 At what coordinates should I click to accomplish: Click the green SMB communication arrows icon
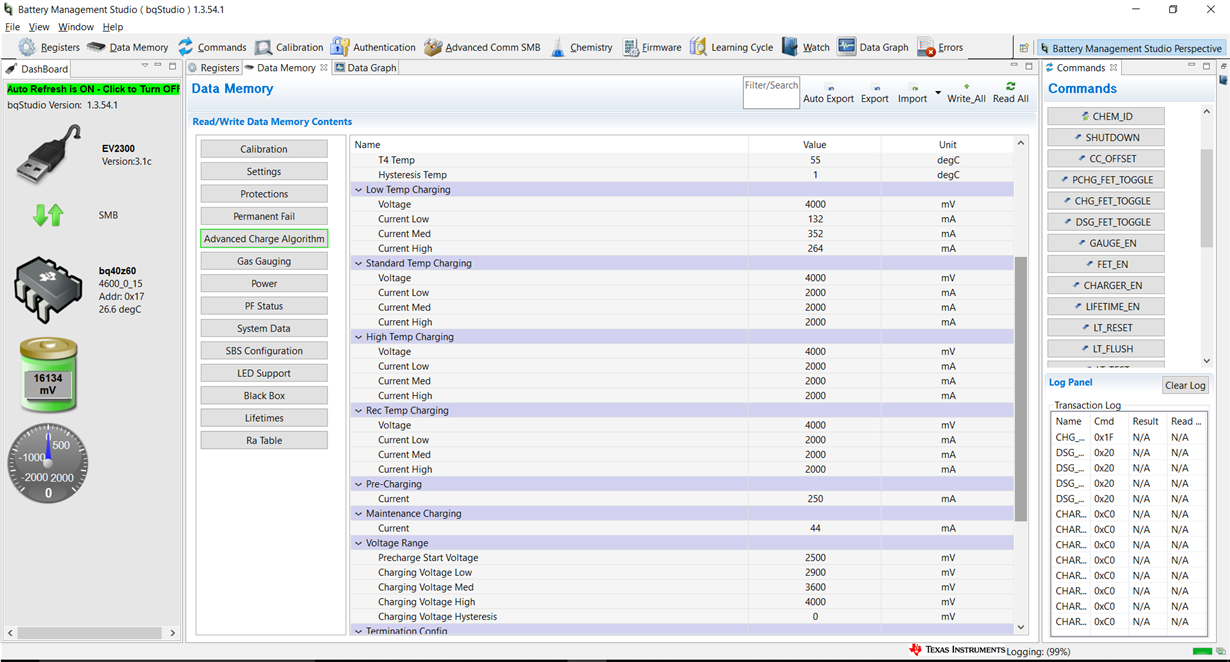pos(48,214)
